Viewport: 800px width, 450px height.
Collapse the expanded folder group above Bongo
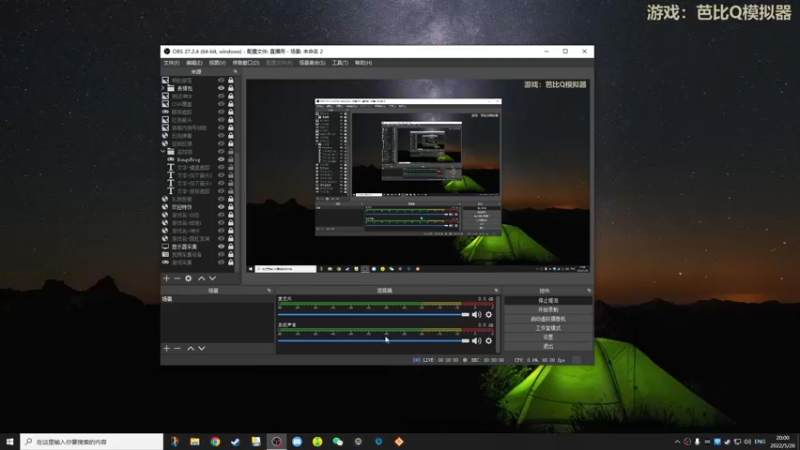click(x=163, y=152)
